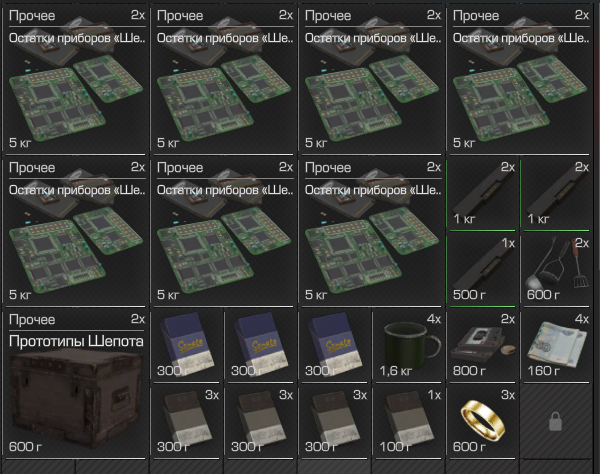Select the first Остатки приборов circuit boards

(x=75, y=80)
